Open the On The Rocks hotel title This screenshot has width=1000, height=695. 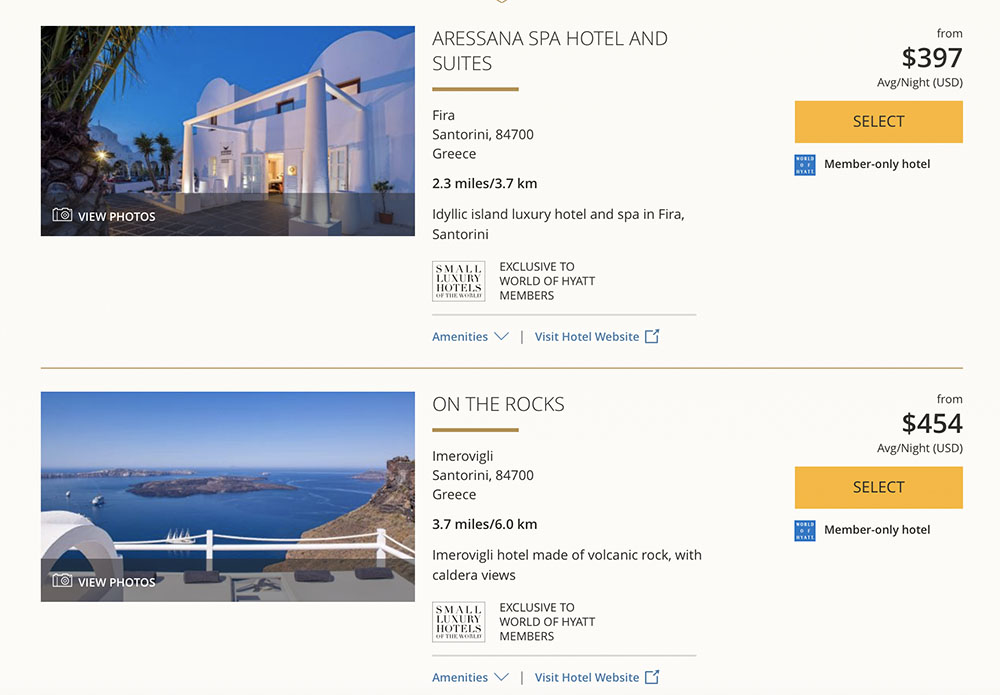point(498,404)
